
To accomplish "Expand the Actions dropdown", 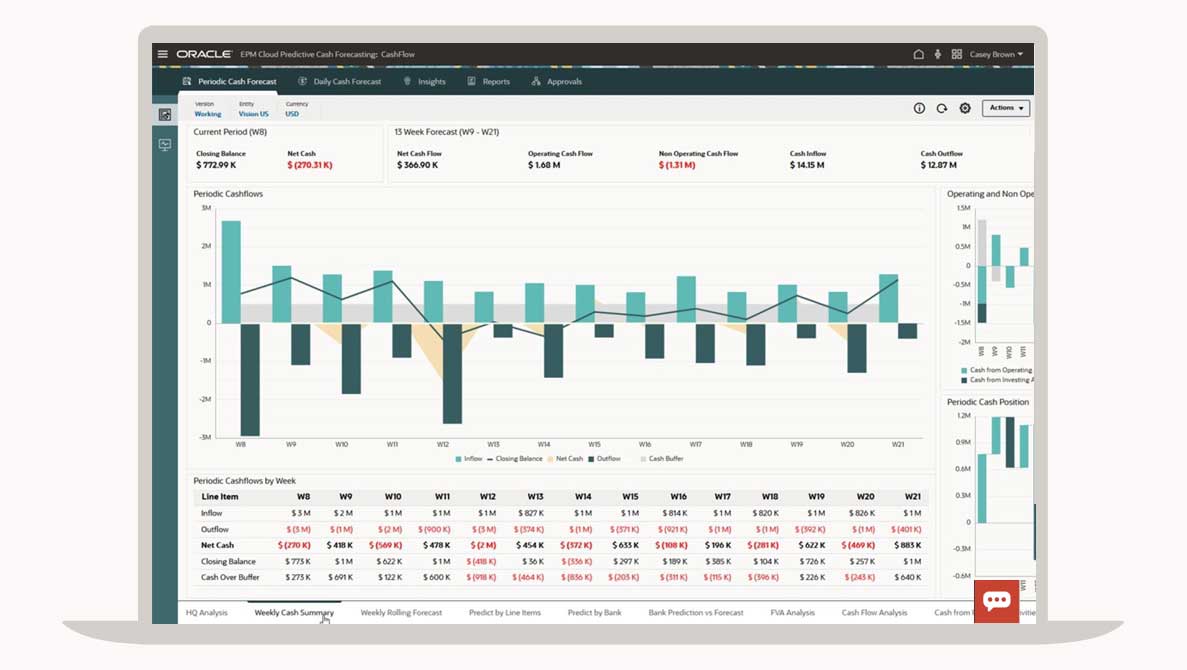I will (x=1005, y=108).
